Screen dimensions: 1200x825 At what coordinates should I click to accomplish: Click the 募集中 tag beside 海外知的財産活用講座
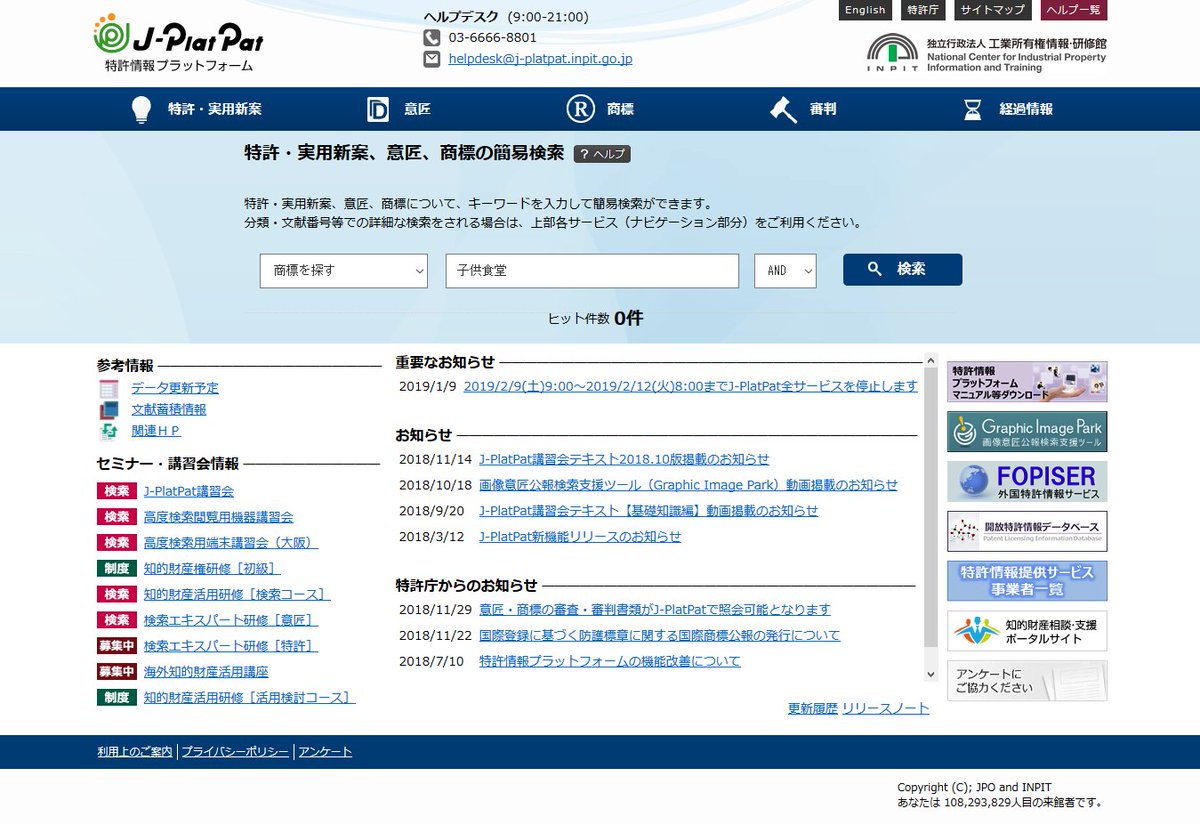click(117, 672)
